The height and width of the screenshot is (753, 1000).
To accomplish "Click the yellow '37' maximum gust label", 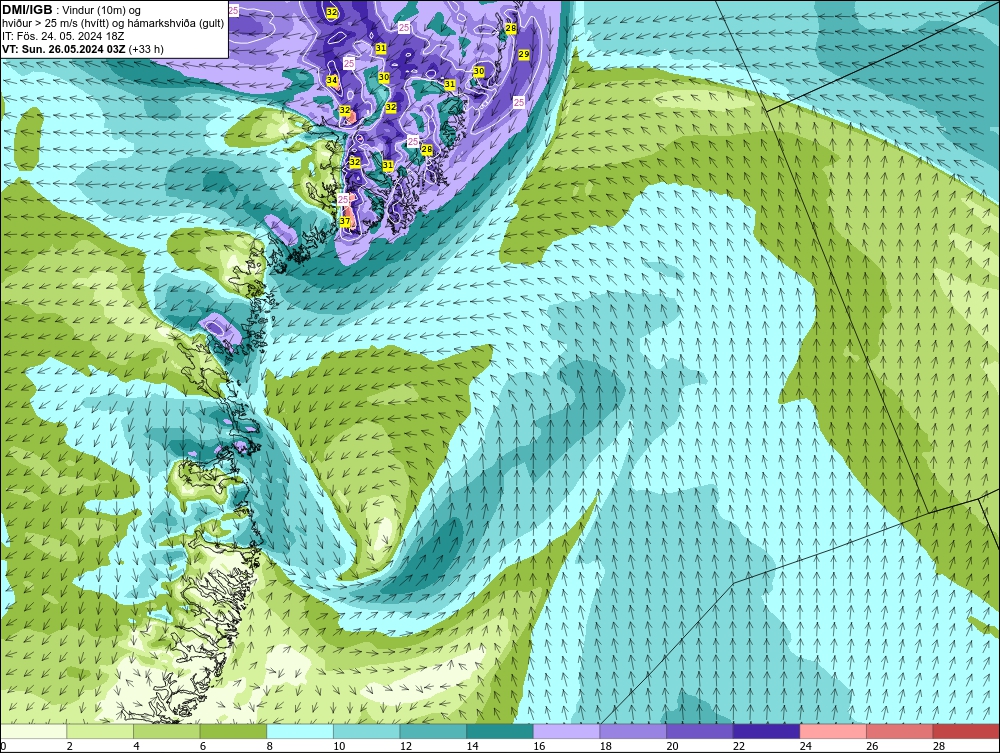I will [345, 221].
